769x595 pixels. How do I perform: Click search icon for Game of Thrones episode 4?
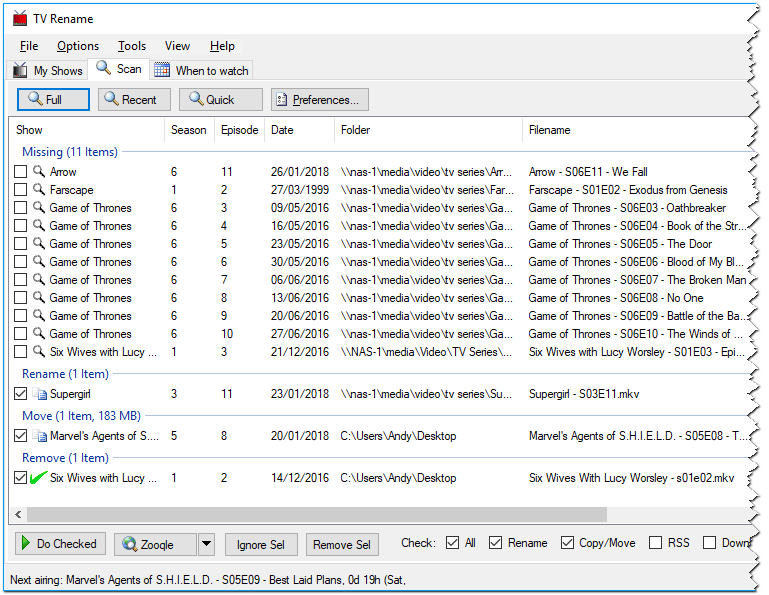tap(39, 225)
